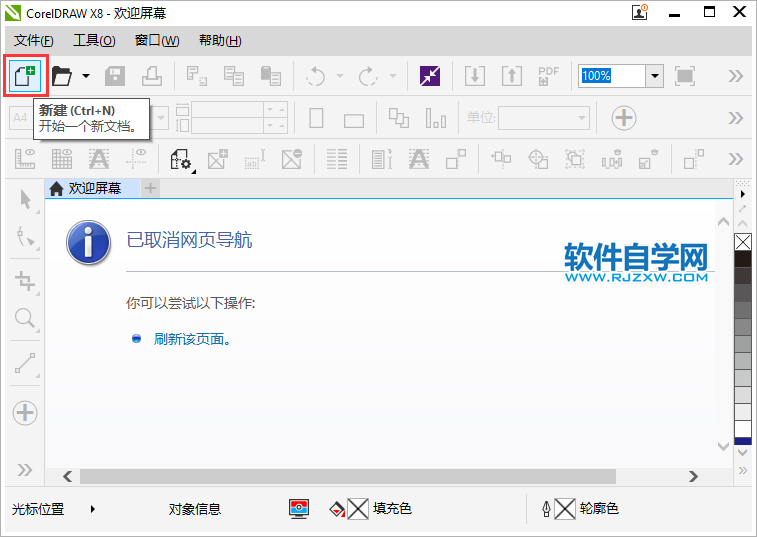This screenshot has height=537, width=757.
Task: Toggle the show rulers icon
Action: (25, 159)
